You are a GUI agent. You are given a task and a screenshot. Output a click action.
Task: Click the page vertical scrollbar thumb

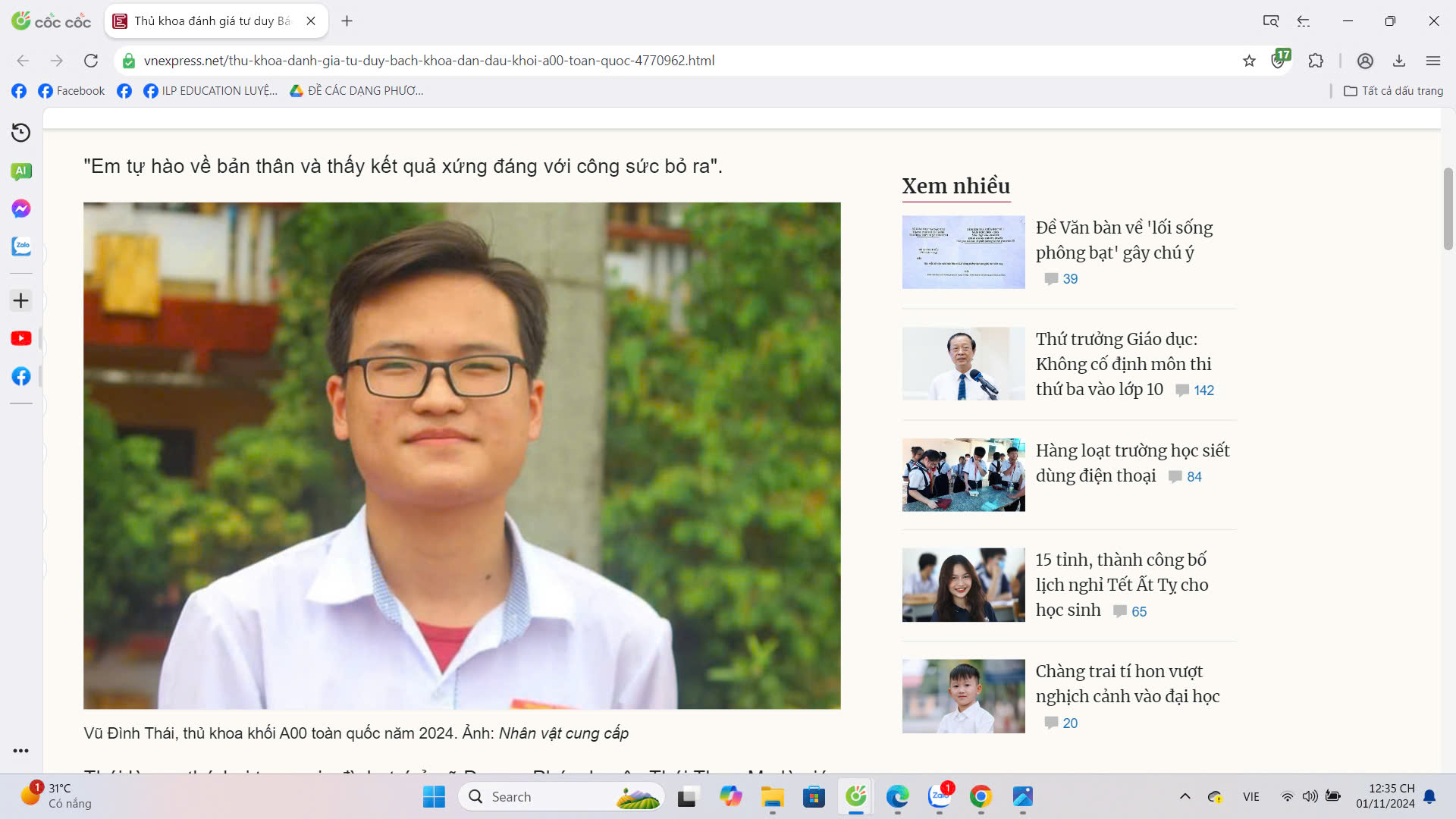1448,209
